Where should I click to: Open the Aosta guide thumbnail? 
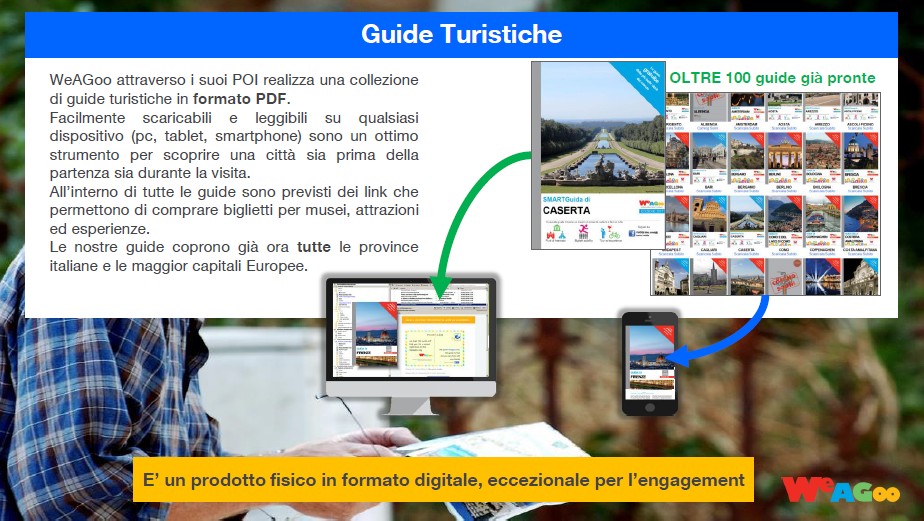pos(784,107)
